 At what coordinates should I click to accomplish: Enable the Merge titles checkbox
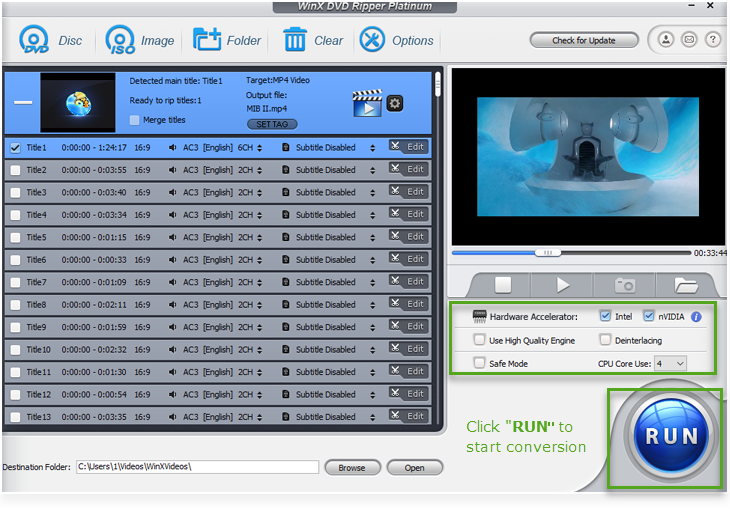click(135, 120)
